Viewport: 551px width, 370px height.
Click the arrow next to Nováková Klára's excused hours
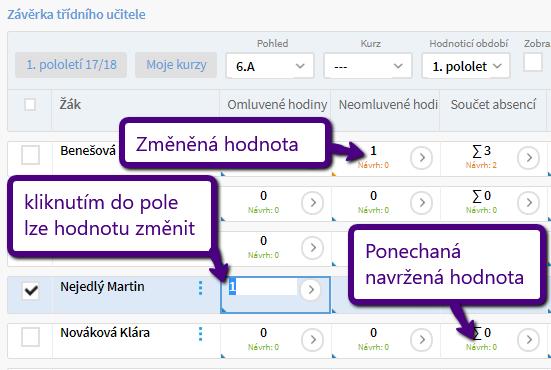[312, 340]
